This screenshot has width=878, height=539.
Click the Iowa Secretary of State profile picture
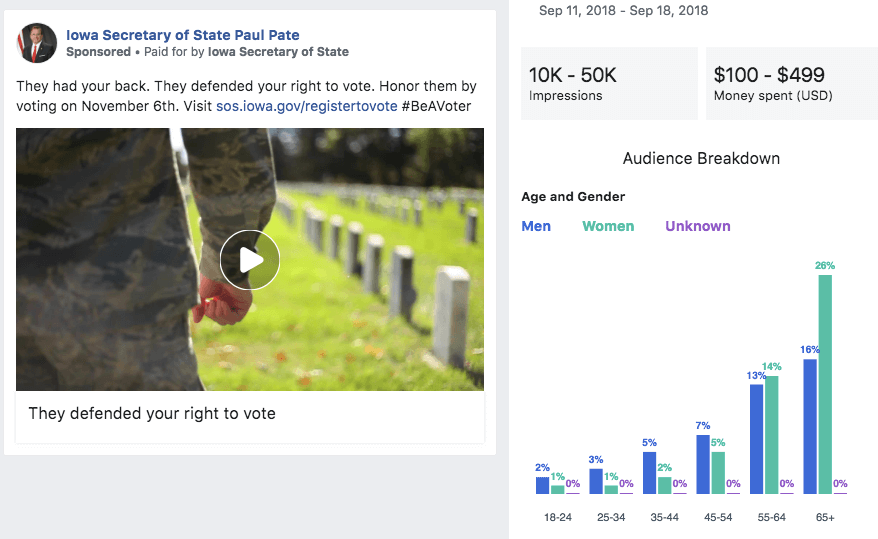(37, 43)
